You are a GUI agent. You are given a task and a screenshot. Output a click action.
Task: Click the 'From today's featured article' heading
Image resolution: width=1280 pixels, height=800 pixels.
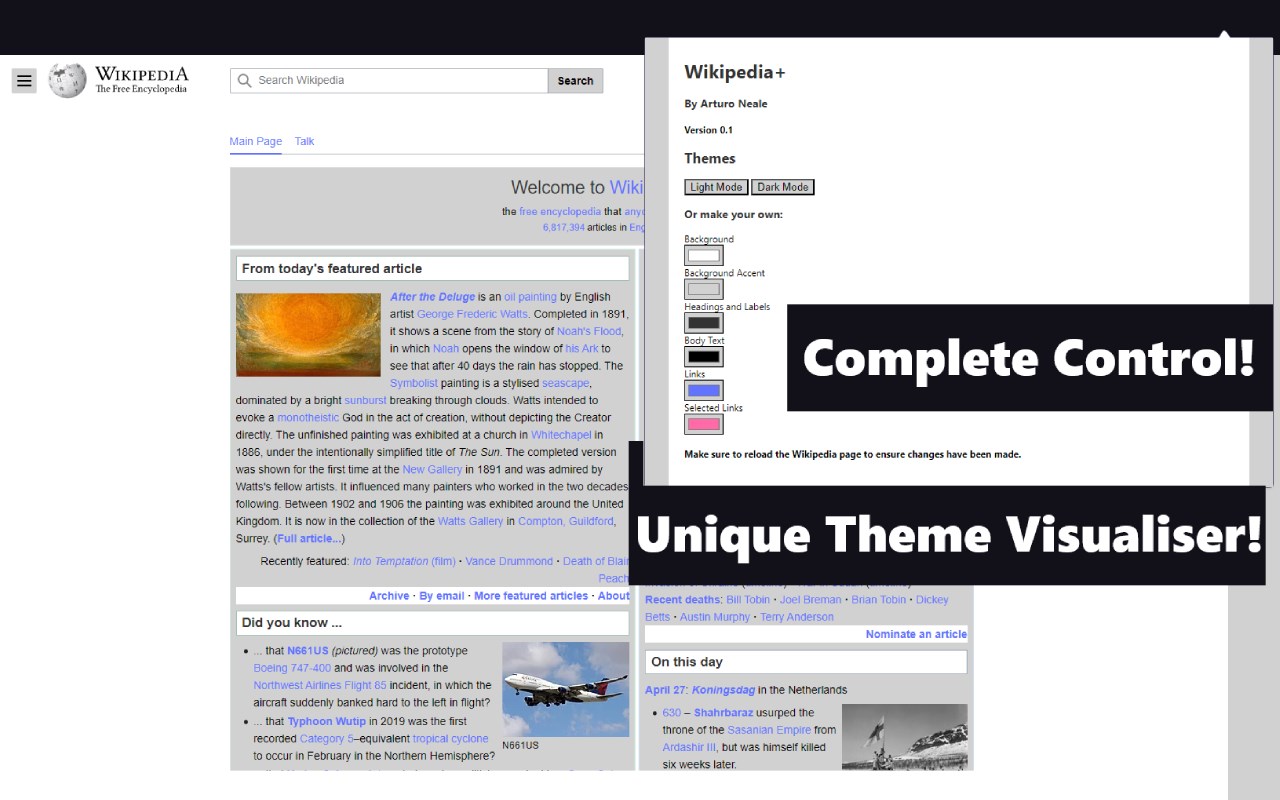332,268
